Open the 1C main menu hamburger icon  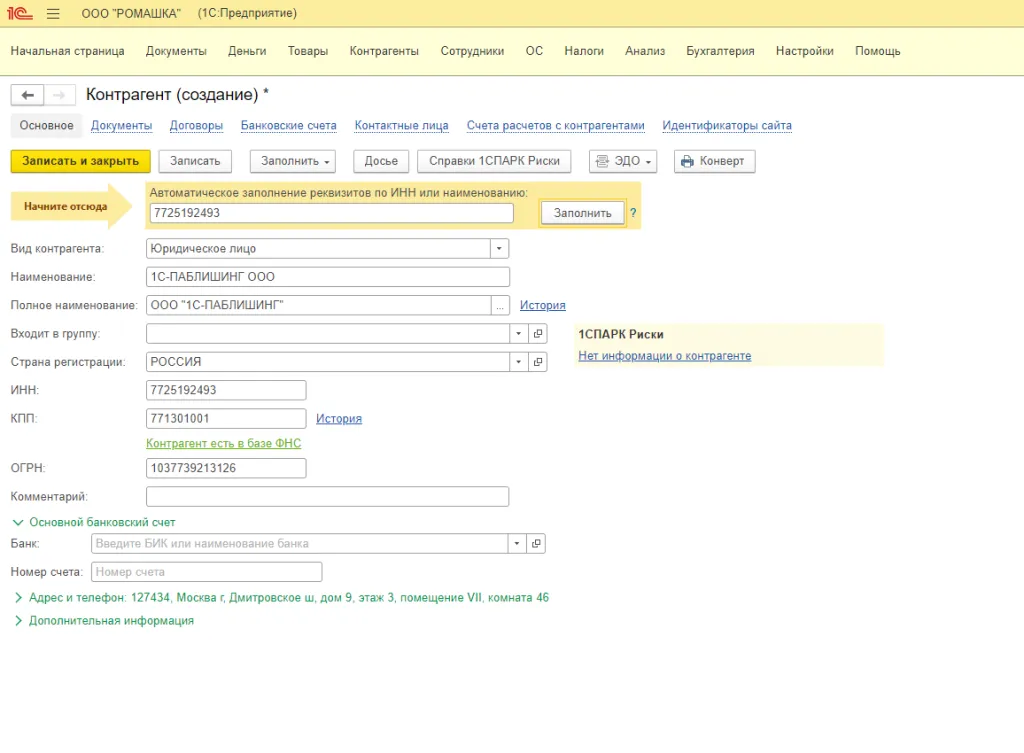click(x=52, y=13)
